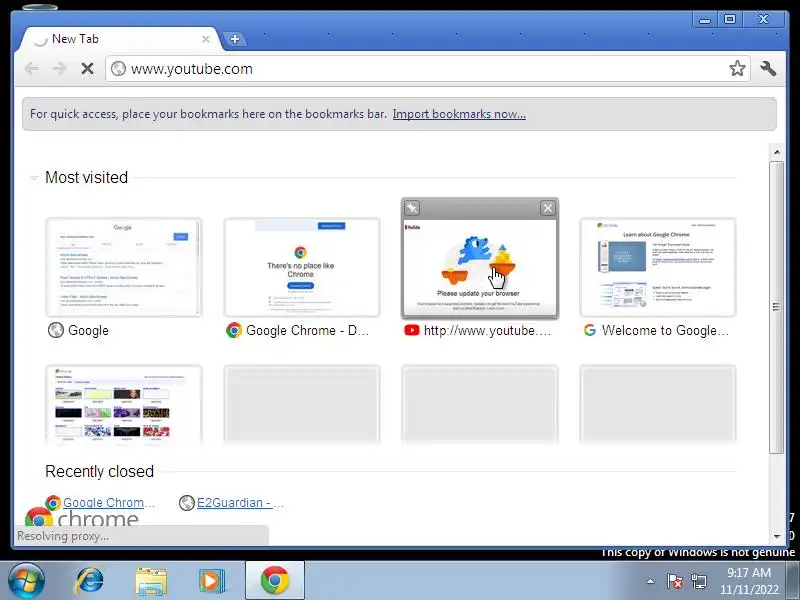The image size is (800, 600).
Task: Click the YouTube favicon under thumbnail
Action: (x=412, y=331)
